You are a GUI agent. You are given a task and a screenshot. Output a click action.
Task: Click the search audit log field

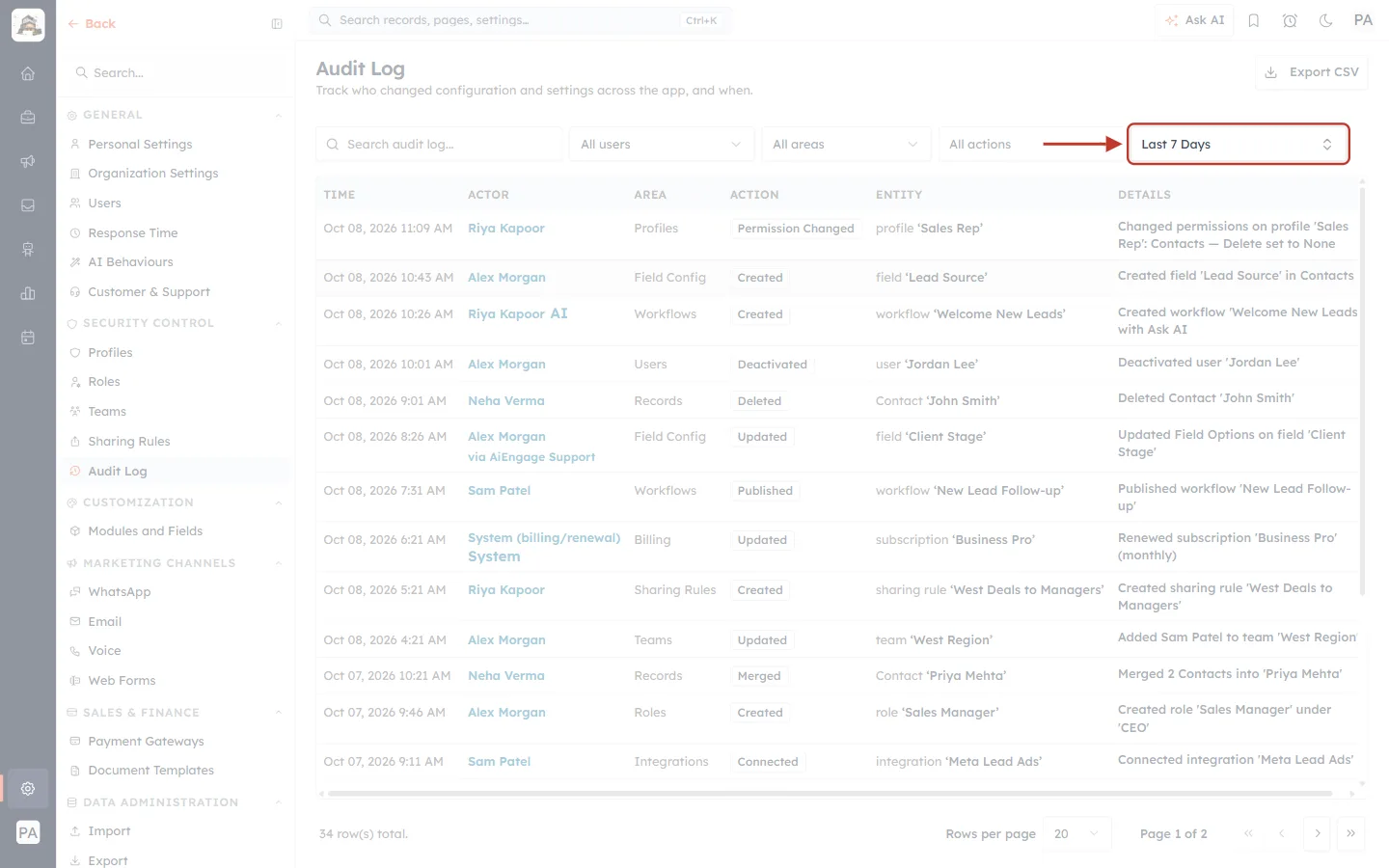coord(439,145)
